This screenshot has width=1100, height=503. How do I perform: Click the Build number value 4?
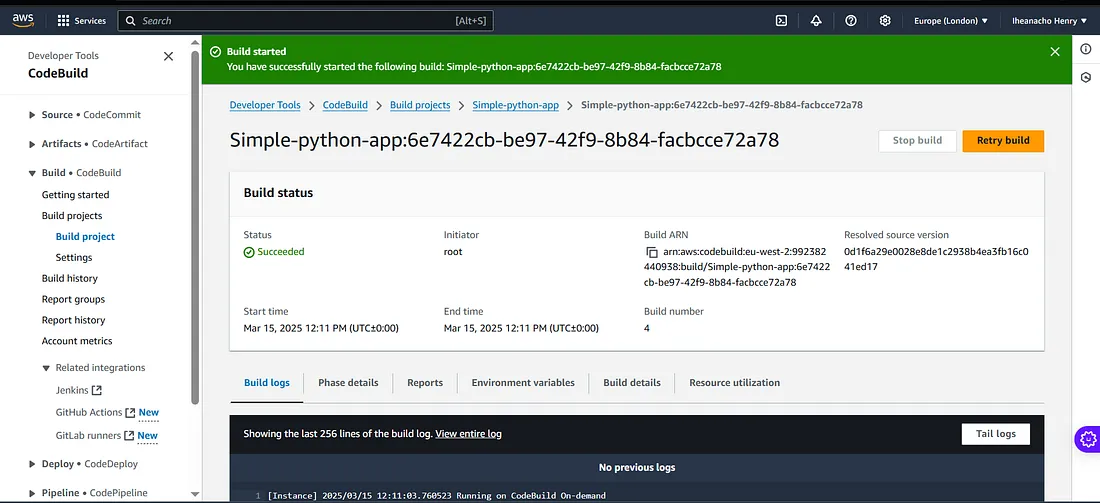pos(647,328)
